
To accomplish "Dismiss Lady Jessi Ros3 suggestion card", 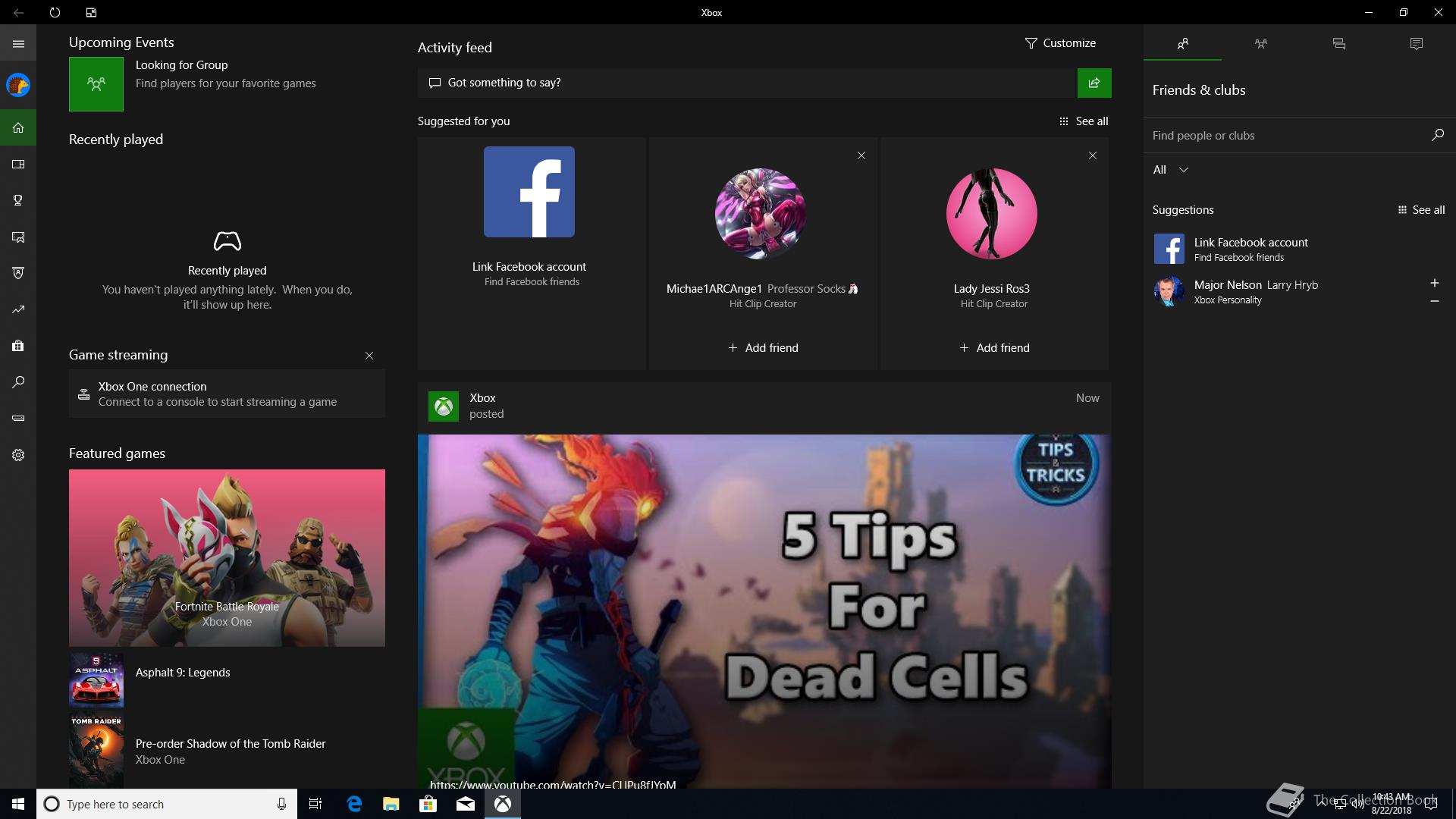I will pyautogui.click(x=1093, y=155).
